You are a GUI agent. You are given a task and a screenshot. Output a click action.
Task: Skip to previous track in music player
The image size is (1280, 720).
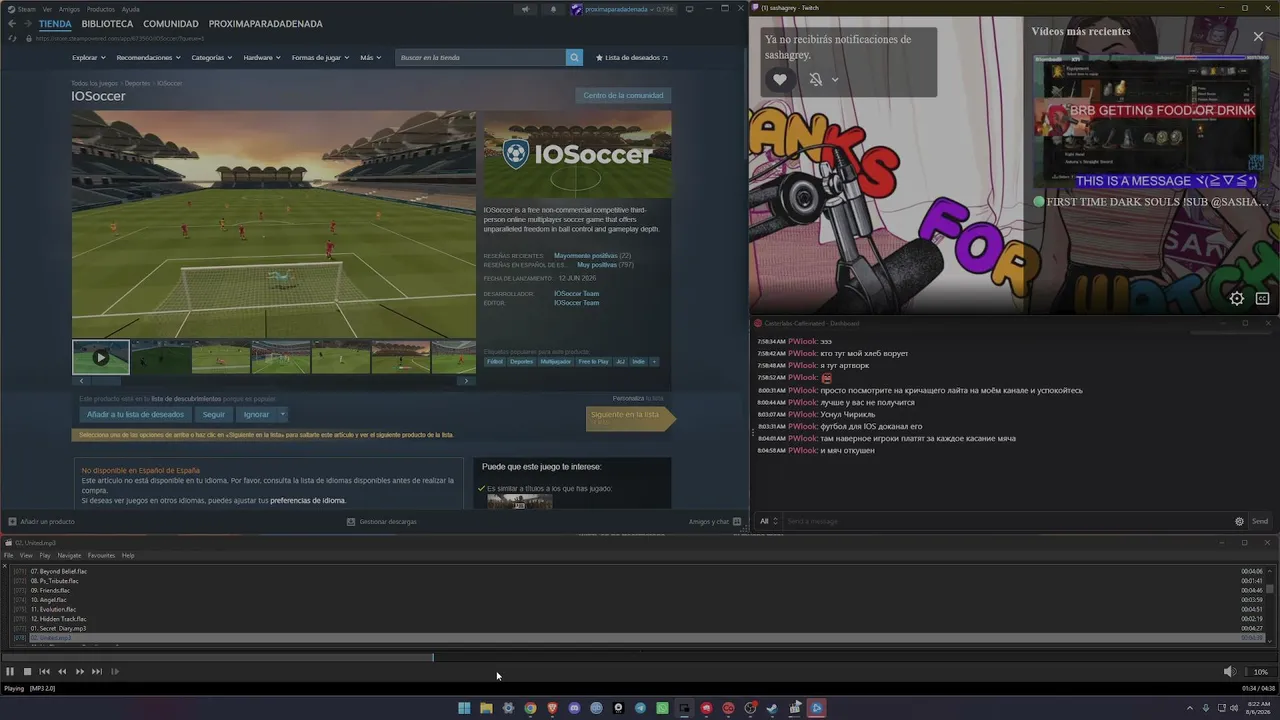(44, 672)
